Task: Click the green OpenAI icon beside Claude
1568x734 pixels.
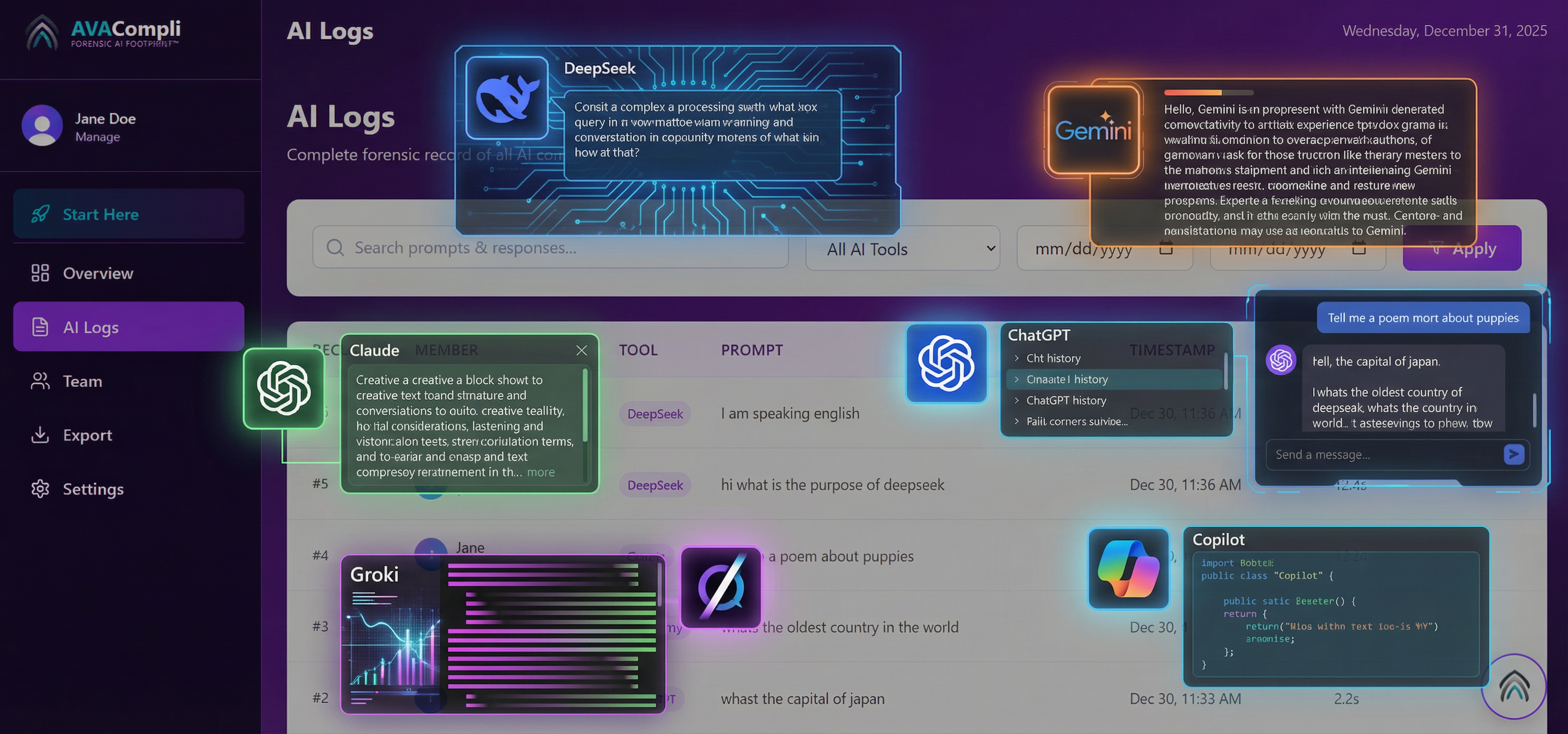Action: (284, 388)
